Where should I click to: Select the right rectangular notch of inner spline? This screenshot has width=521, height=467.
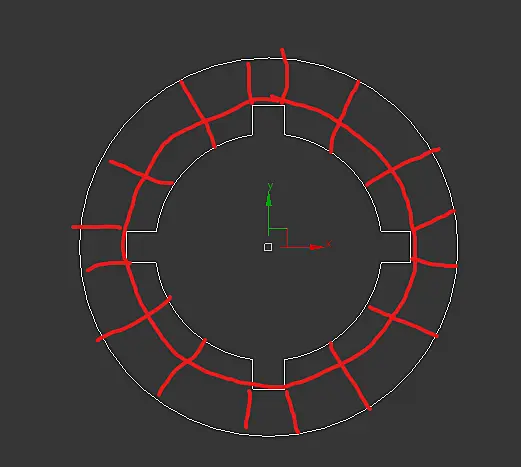pos(395,246)
